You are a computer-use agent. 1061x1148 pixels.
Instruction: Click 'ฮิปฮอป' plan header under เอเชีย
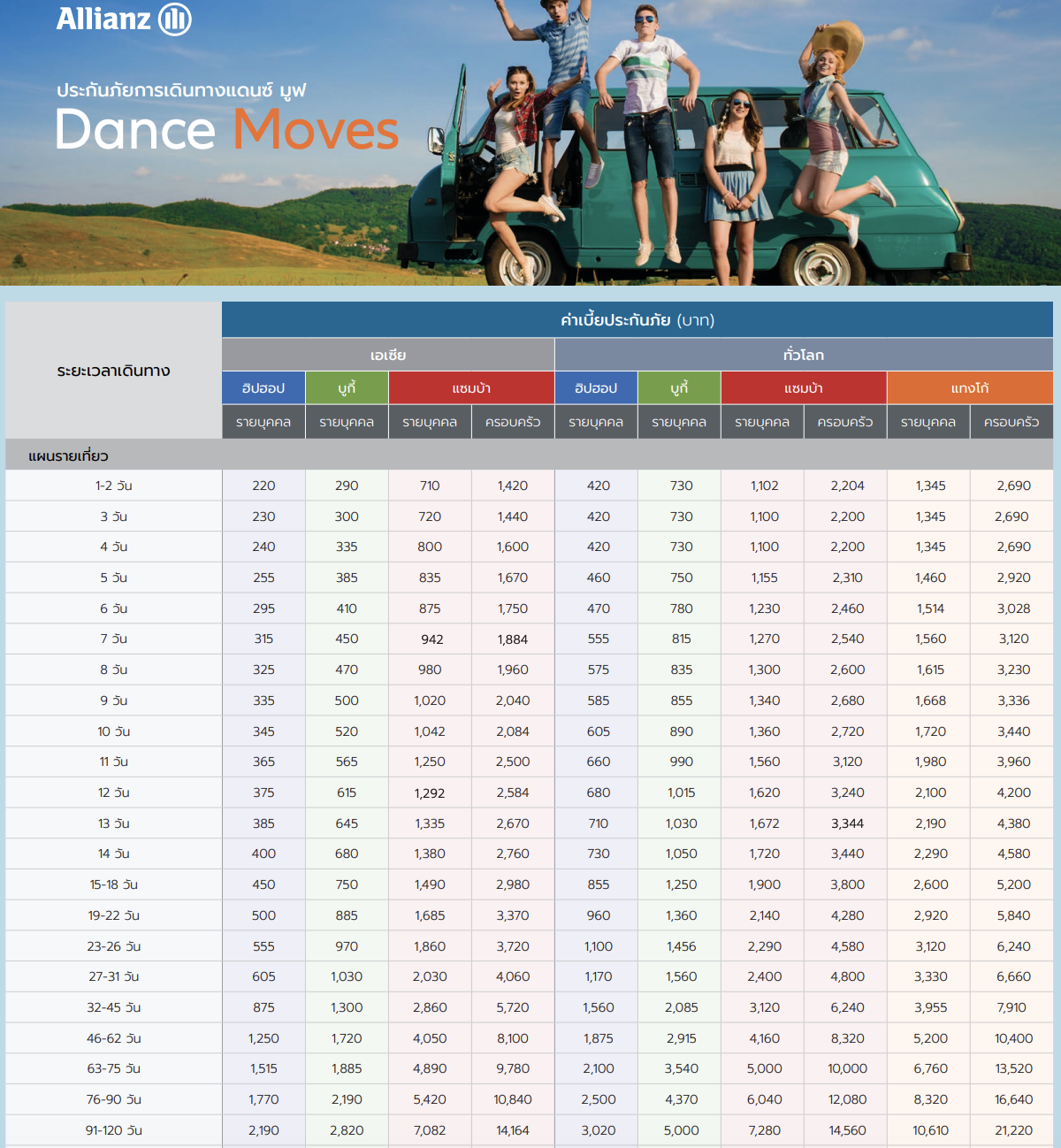(263, 388)
